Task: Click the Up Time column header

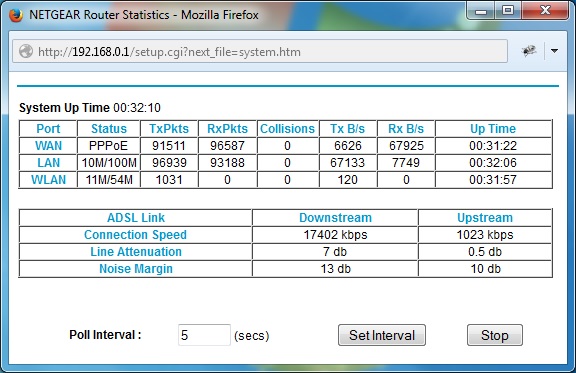Action: [x=493, y=129]
